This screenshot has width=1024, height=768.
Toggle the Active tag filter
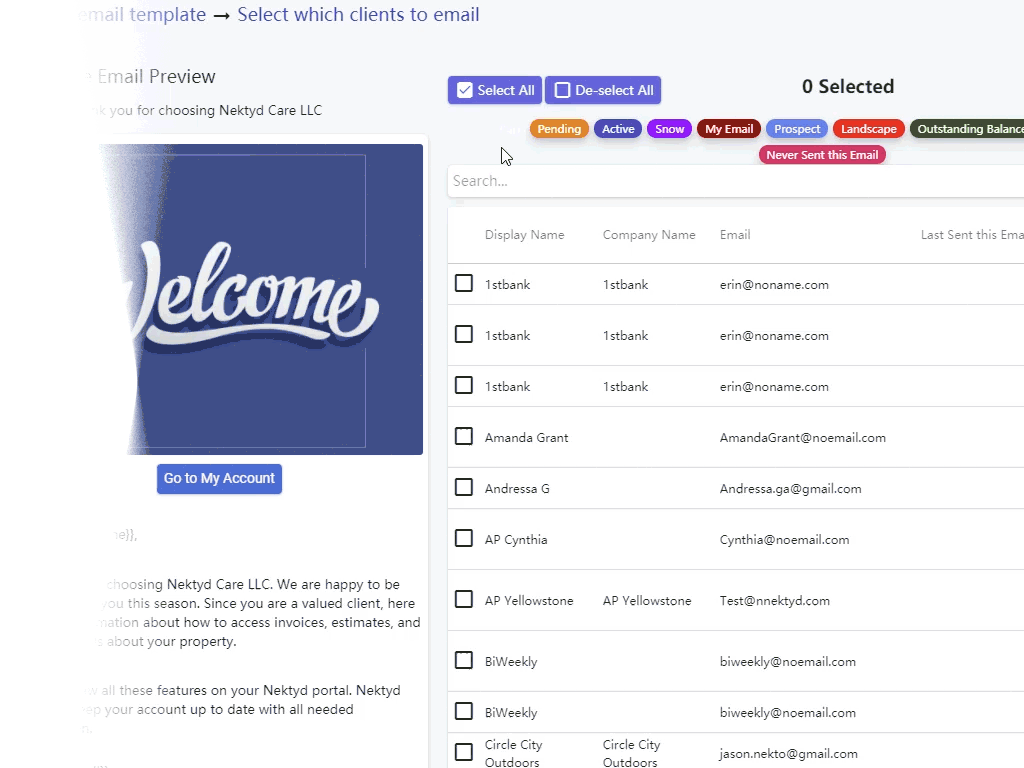(x=618, y=128)
